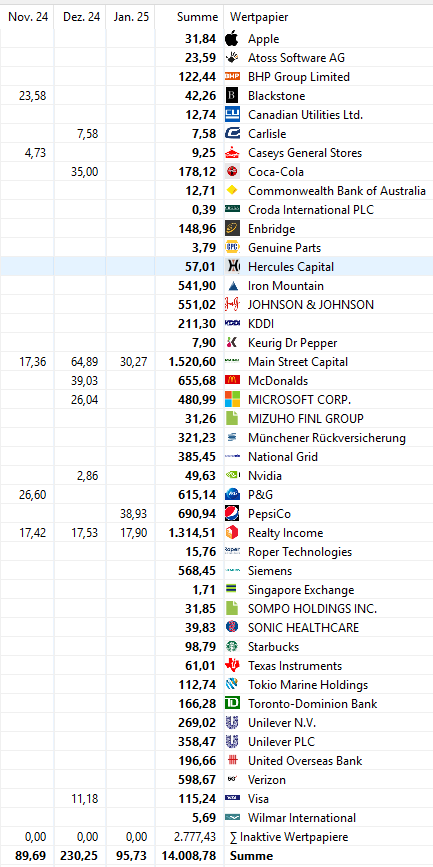The height and width of the screenshot is (867, 433).
Task: Click the Johnson & Johnson logo
Action: click(232, 305)
